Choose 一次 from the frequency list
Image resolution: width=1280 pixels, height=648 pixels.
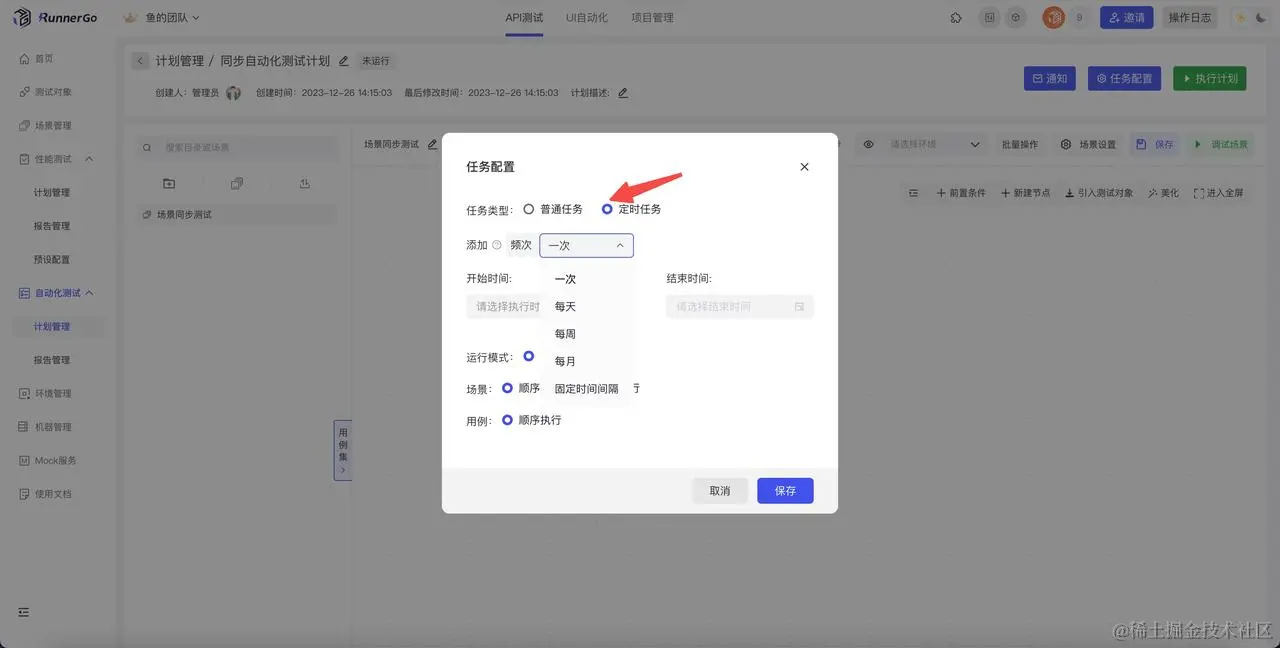coord(587,279)
